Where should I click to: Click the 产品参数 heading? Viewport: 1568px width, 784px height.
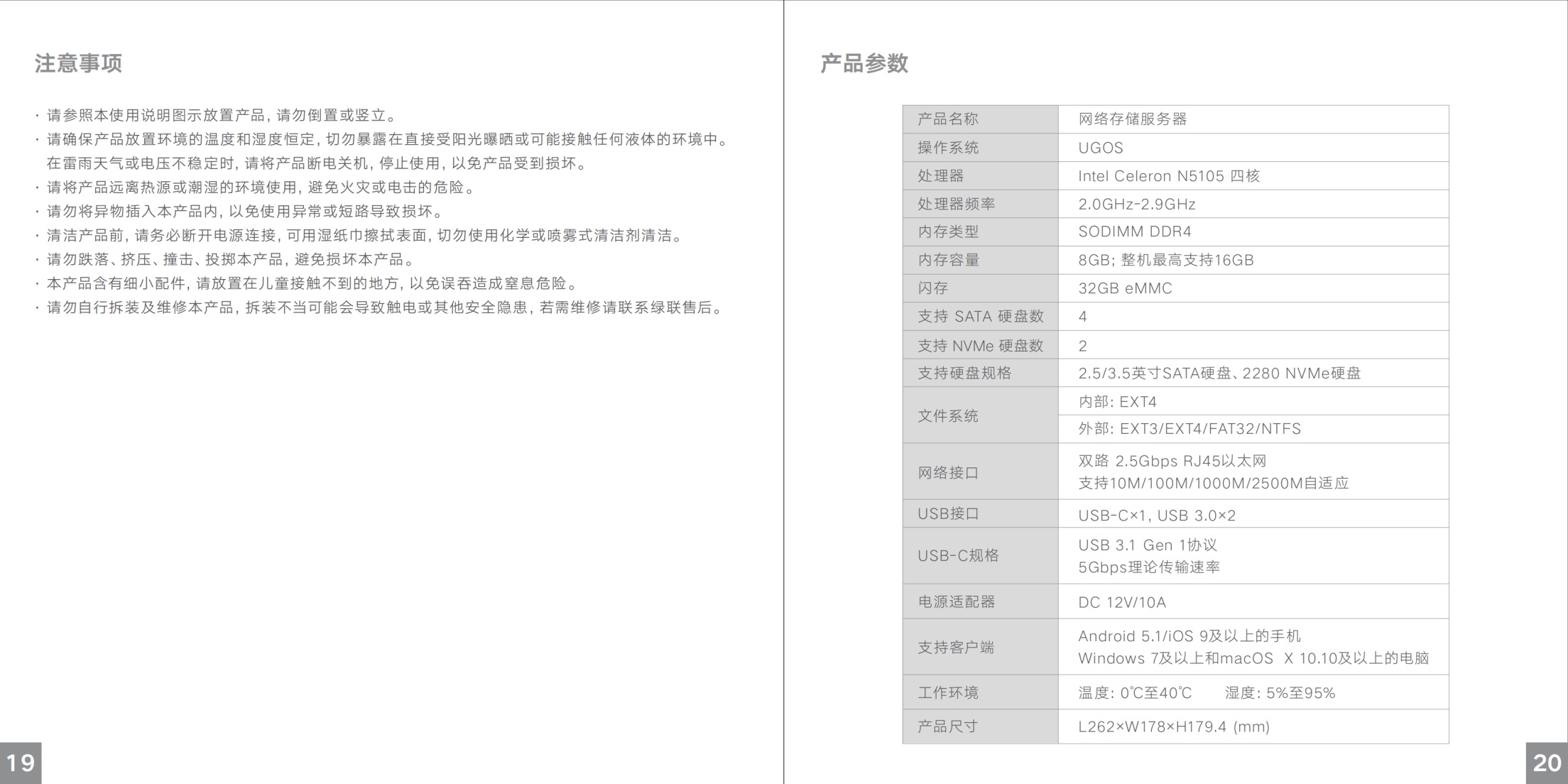click(x=864, y=63)
